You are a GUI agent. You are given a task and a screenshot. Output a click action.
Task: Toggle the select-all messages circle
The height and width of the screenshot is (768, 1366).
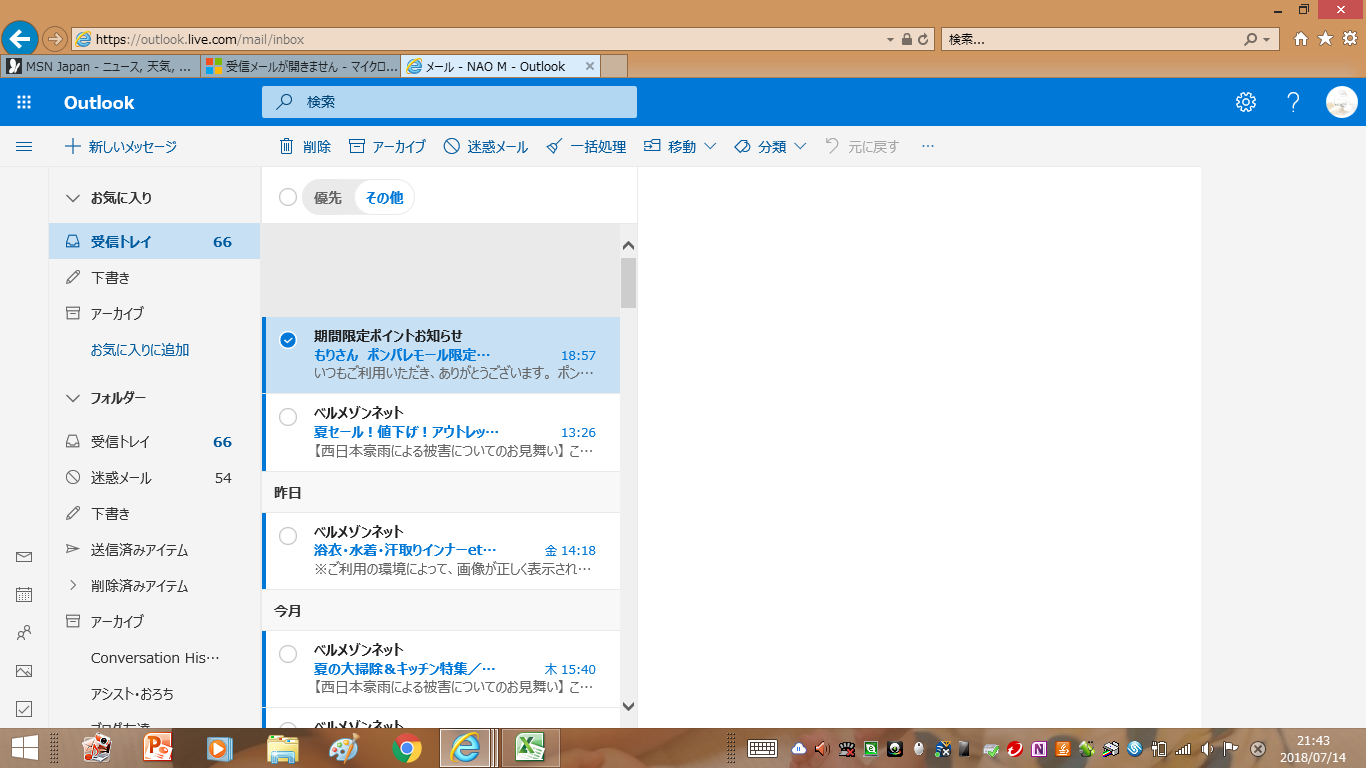click(x=288, y=197)
